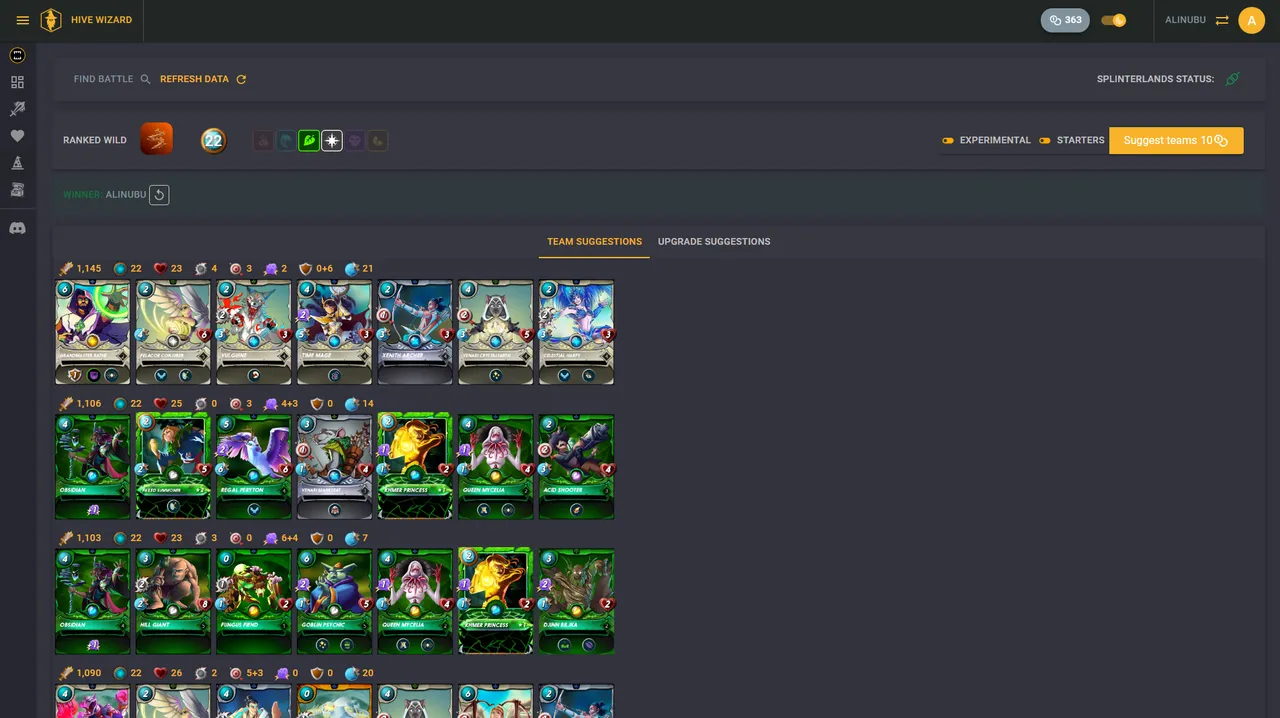Select the Pelacor Conjurer card in first team
This screenshot has width=1280, height=718.
point(173,332)
